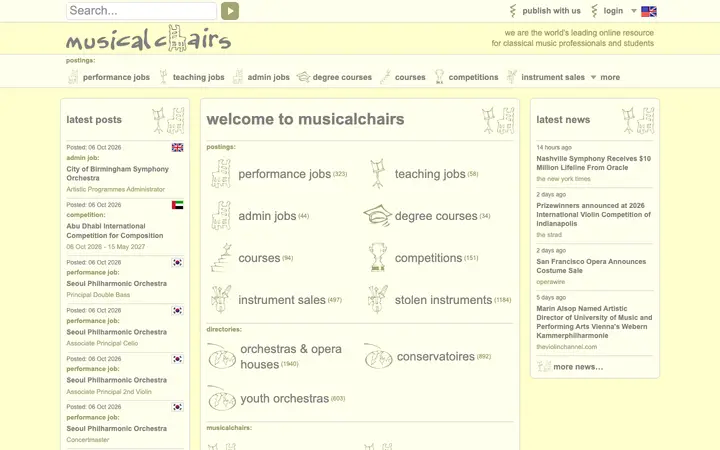Open degree courses in the top navigation
Screen dimensions: 720x450
tap(342, 77)
